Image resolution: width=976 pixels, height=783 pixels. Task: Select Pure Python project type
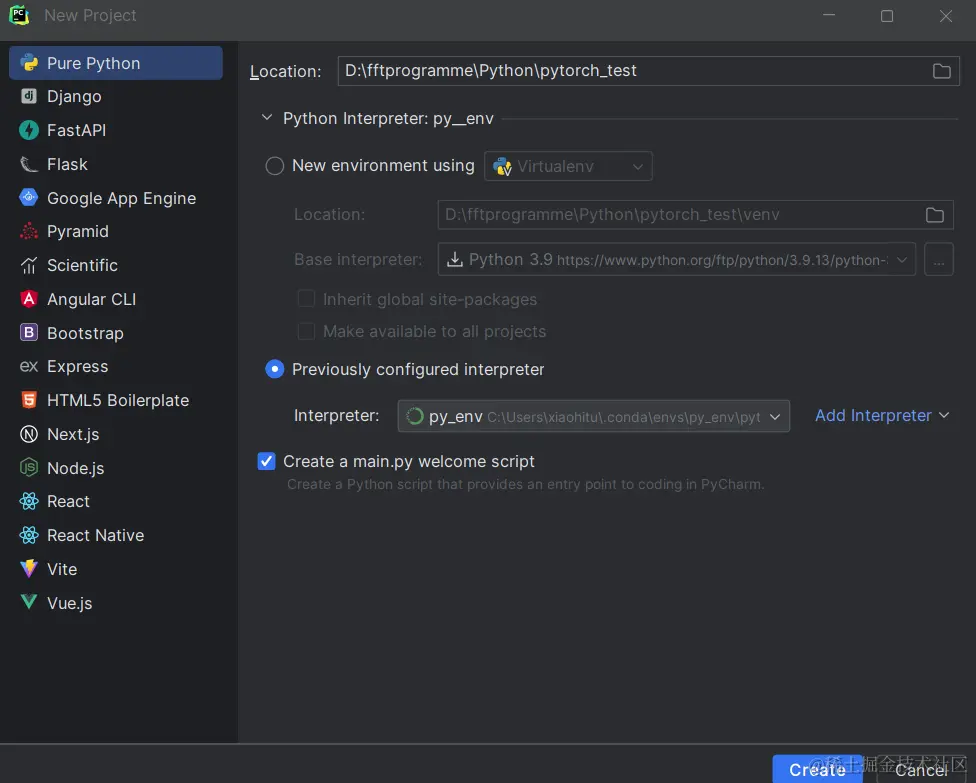[x=116, y=63]
